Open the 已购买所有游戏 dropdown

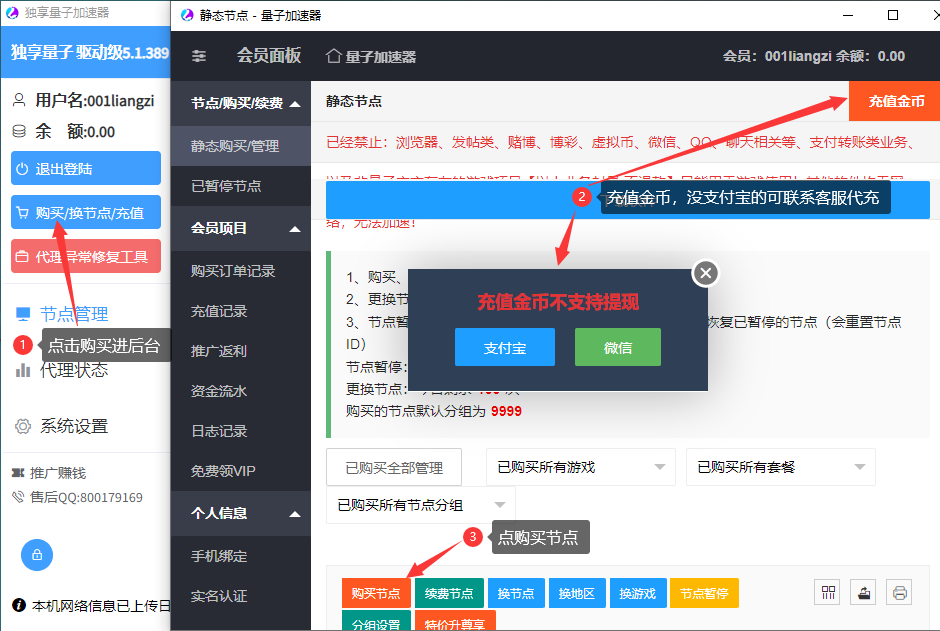click(580, 467)
